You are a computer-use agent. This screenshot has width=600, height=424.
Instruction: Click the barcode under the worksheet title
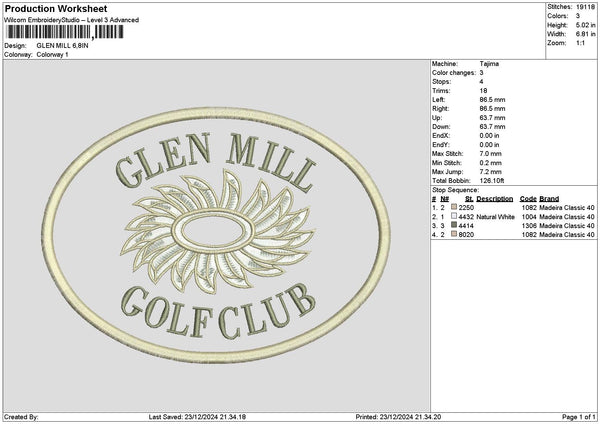tap(65, 32)
